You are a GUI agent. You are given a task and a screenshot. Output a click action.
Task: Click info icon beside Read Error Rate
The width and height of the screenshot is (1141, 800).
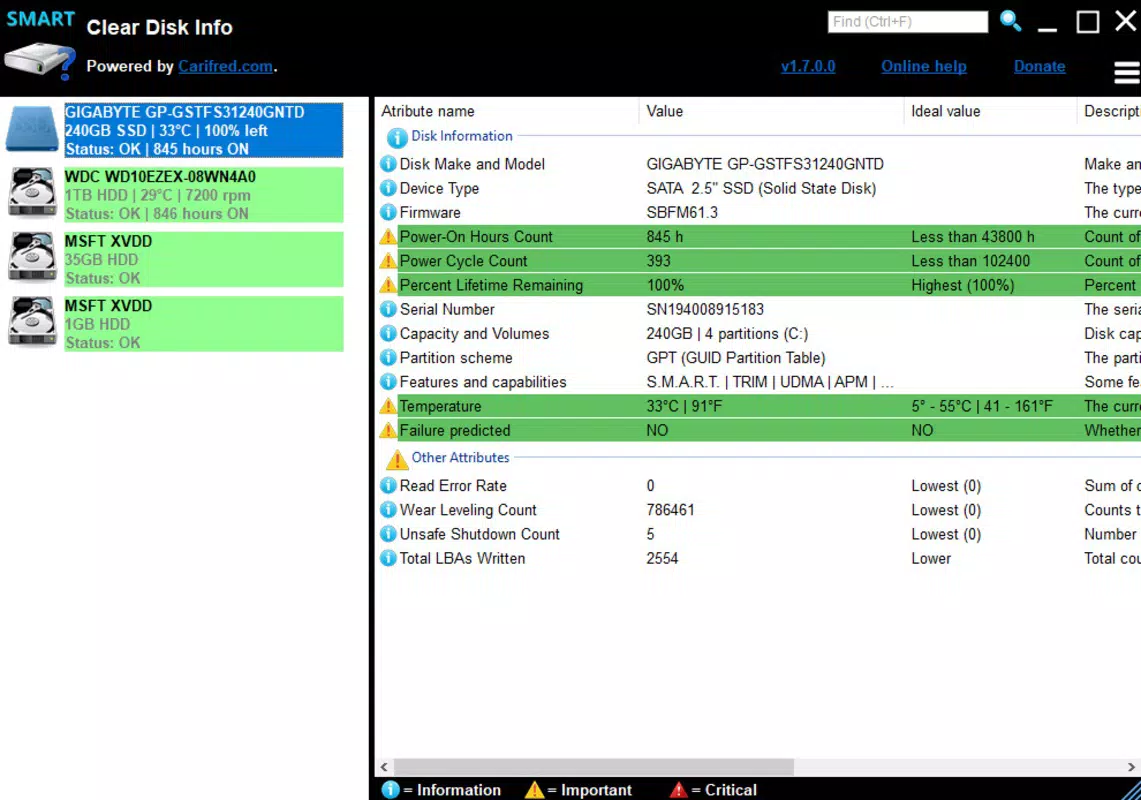(389, 486)
